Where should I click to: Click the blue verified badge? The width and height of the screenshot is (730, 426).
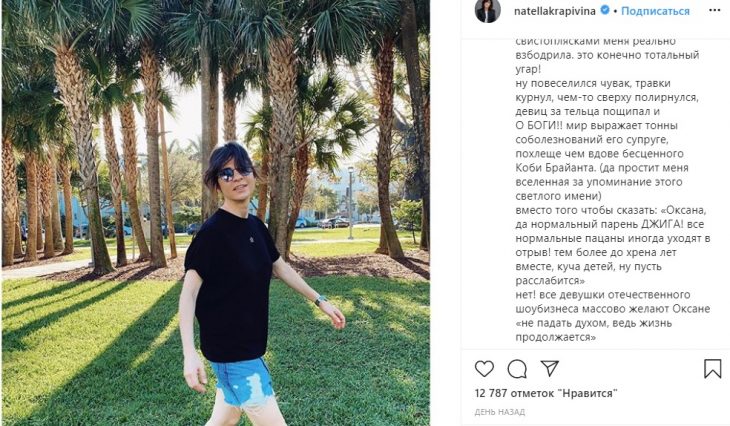pos(605,10)
